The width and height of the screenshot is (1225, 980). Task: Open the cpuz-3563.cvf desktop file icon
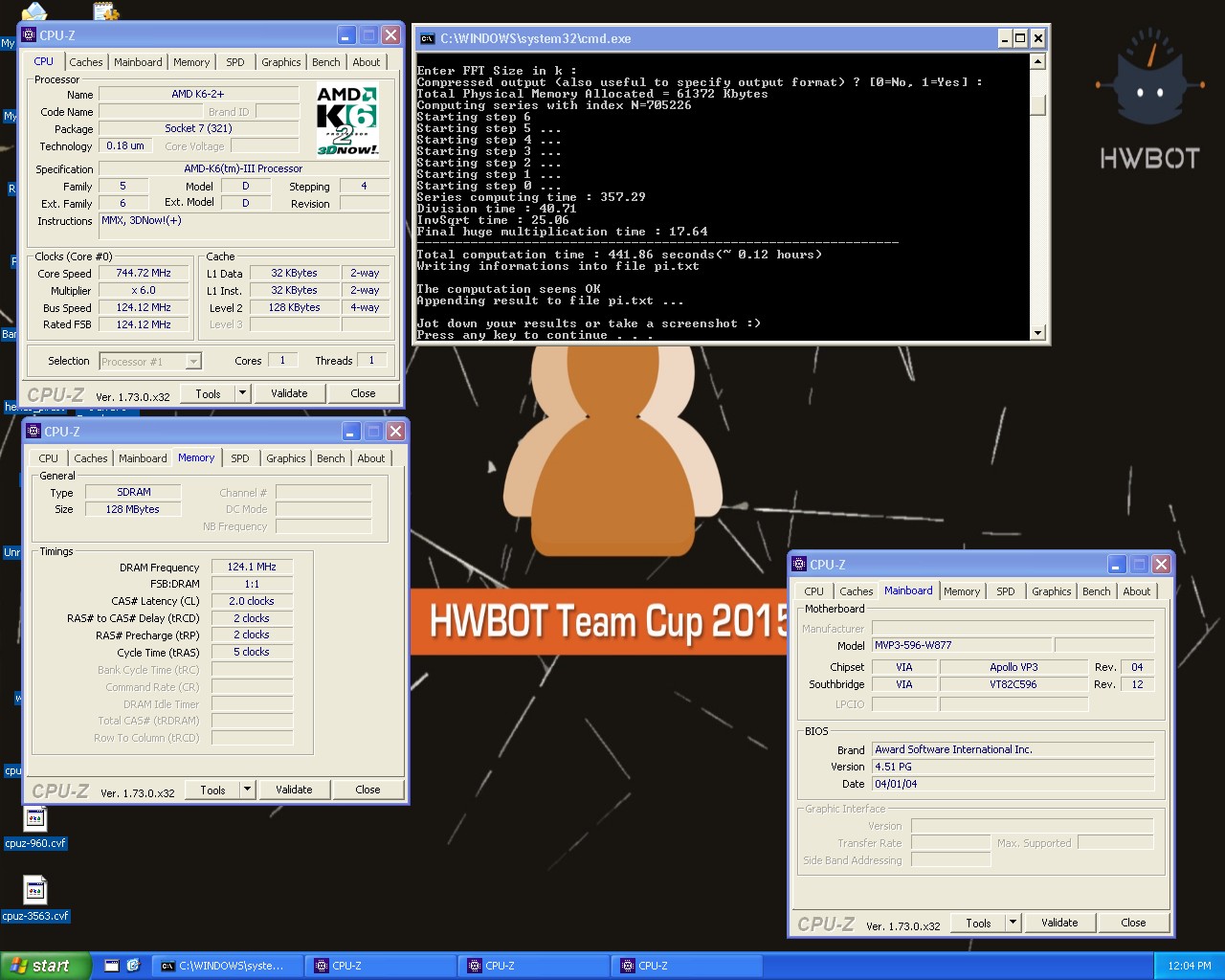tap(35, 892)
